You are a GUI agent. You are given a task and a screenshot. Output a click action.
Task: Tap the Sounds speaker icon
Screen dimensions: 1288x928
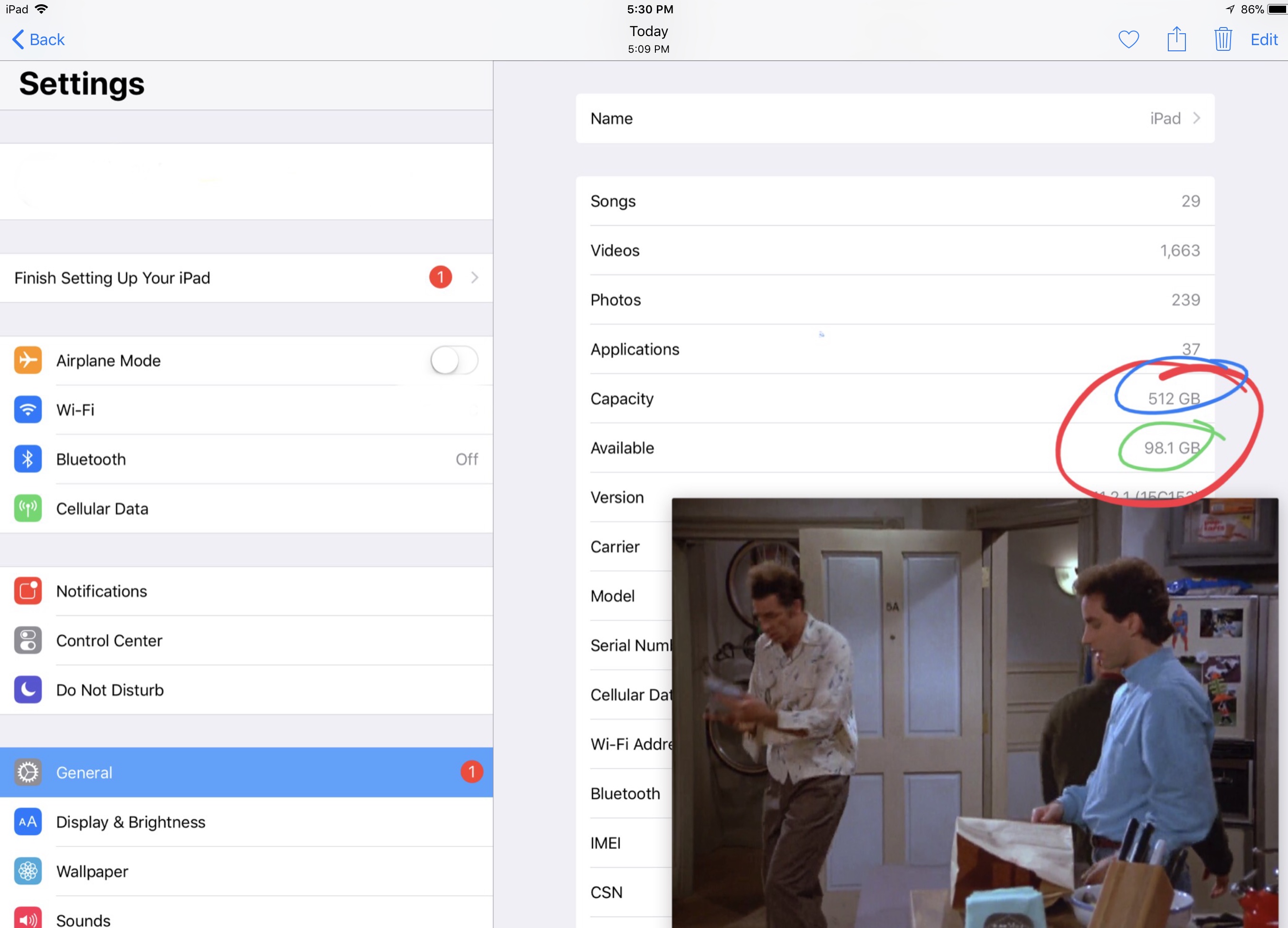[x=28, y=917]
